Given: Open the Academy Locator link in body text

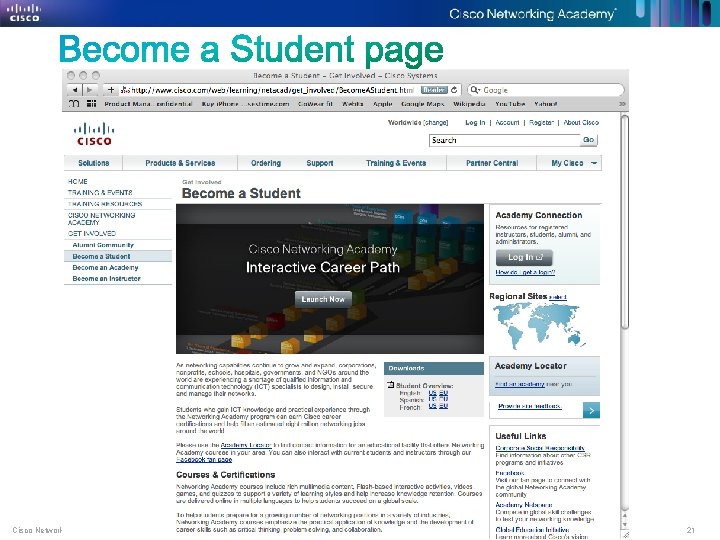Looking at the screenshot, I should [246, 445].
